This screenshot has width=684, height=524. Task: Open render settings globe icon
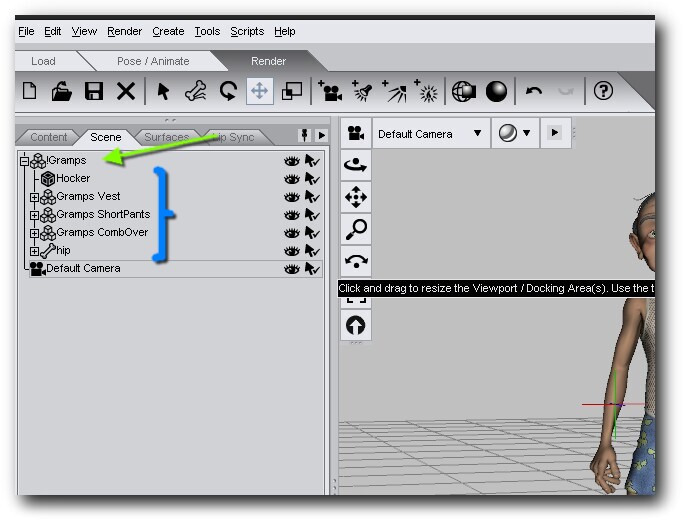click(464, 92)
